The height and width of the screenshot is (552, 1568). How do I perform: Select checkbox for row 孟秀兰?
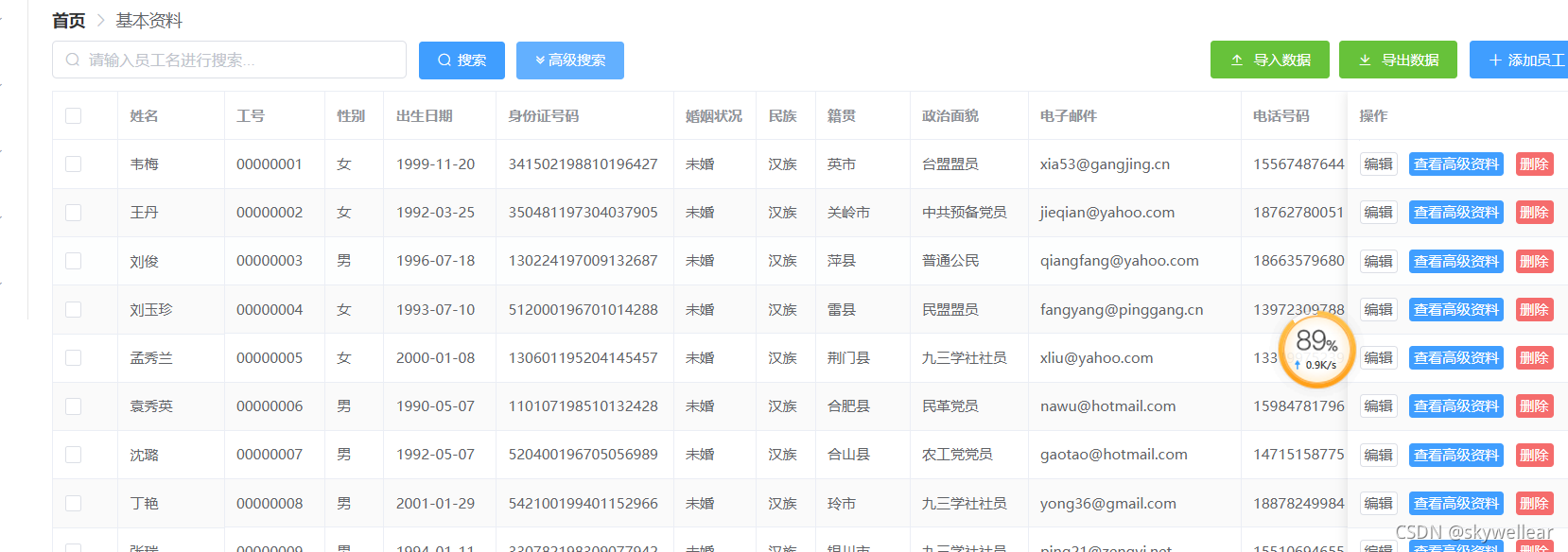pyautogui.click(x=73, y=357)
